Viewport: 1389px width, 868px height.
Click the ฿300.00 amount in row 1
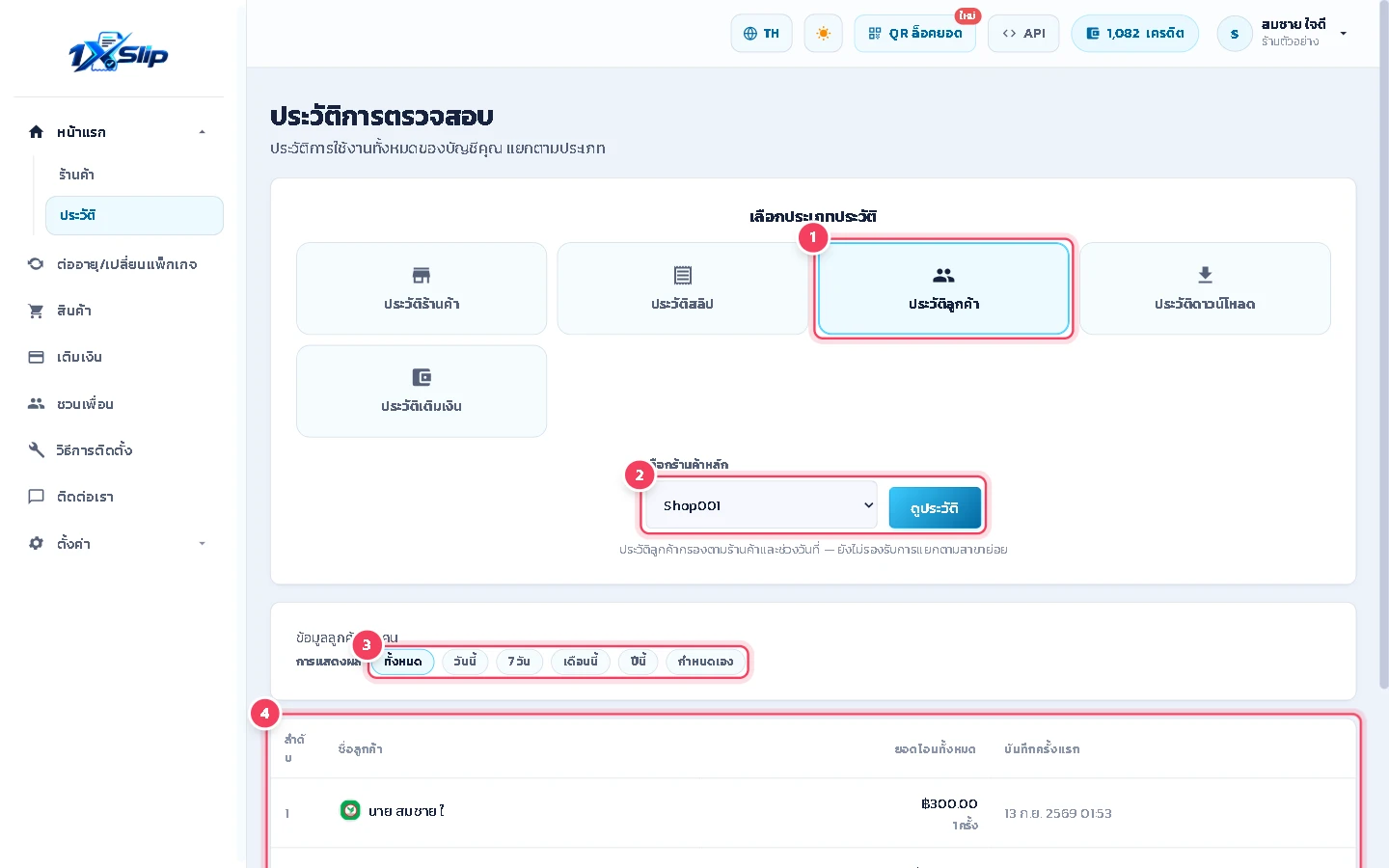(x=949, y=803)
